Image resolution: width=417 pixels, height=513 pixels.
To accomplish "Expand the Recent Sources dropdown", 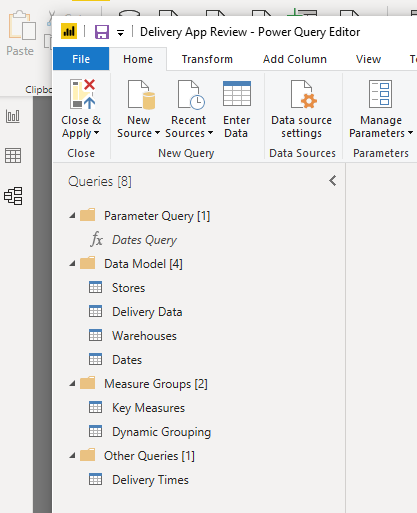I will tap(210, 133).
